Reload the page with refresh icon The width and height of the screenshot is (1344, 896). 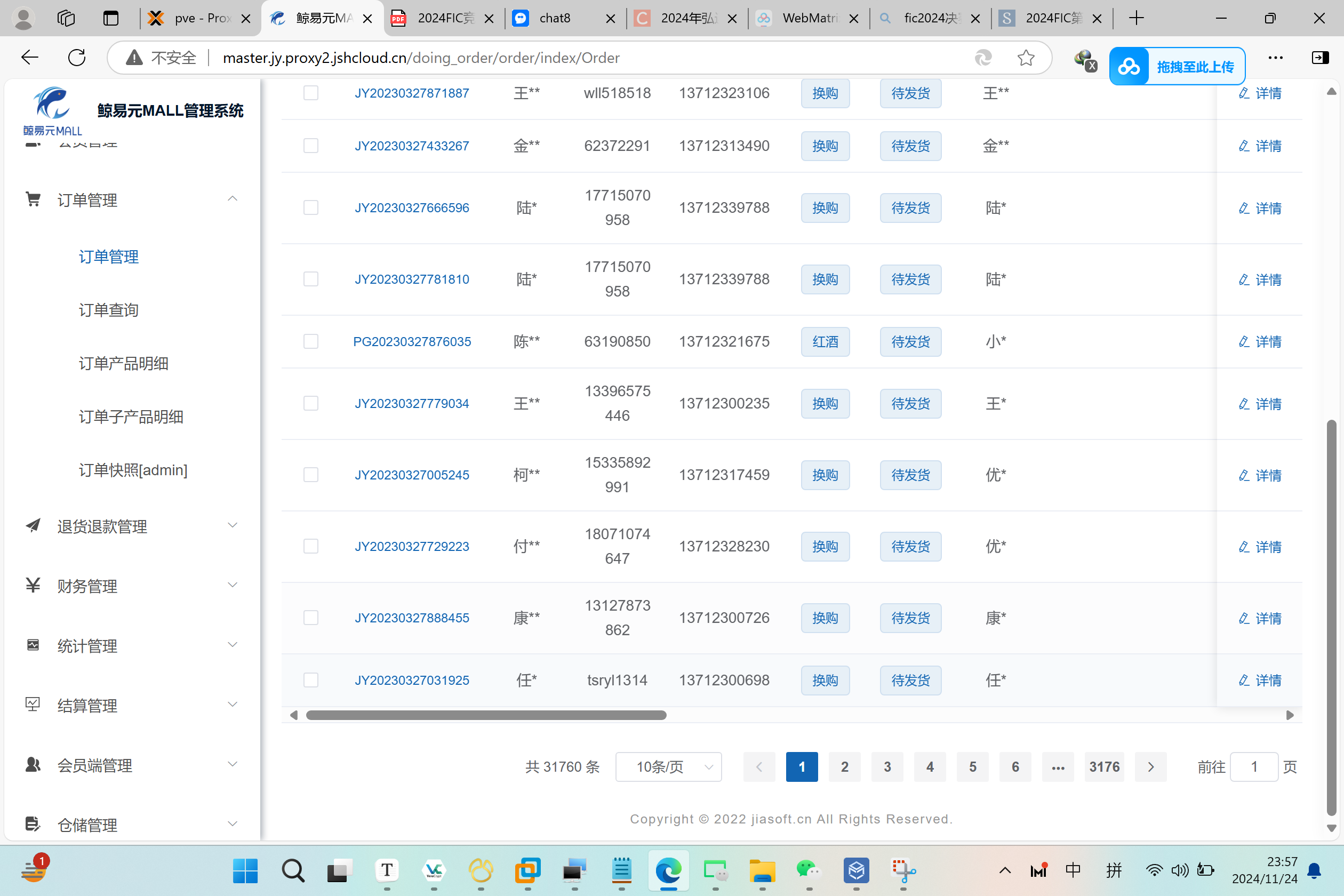tap(77, 58)
